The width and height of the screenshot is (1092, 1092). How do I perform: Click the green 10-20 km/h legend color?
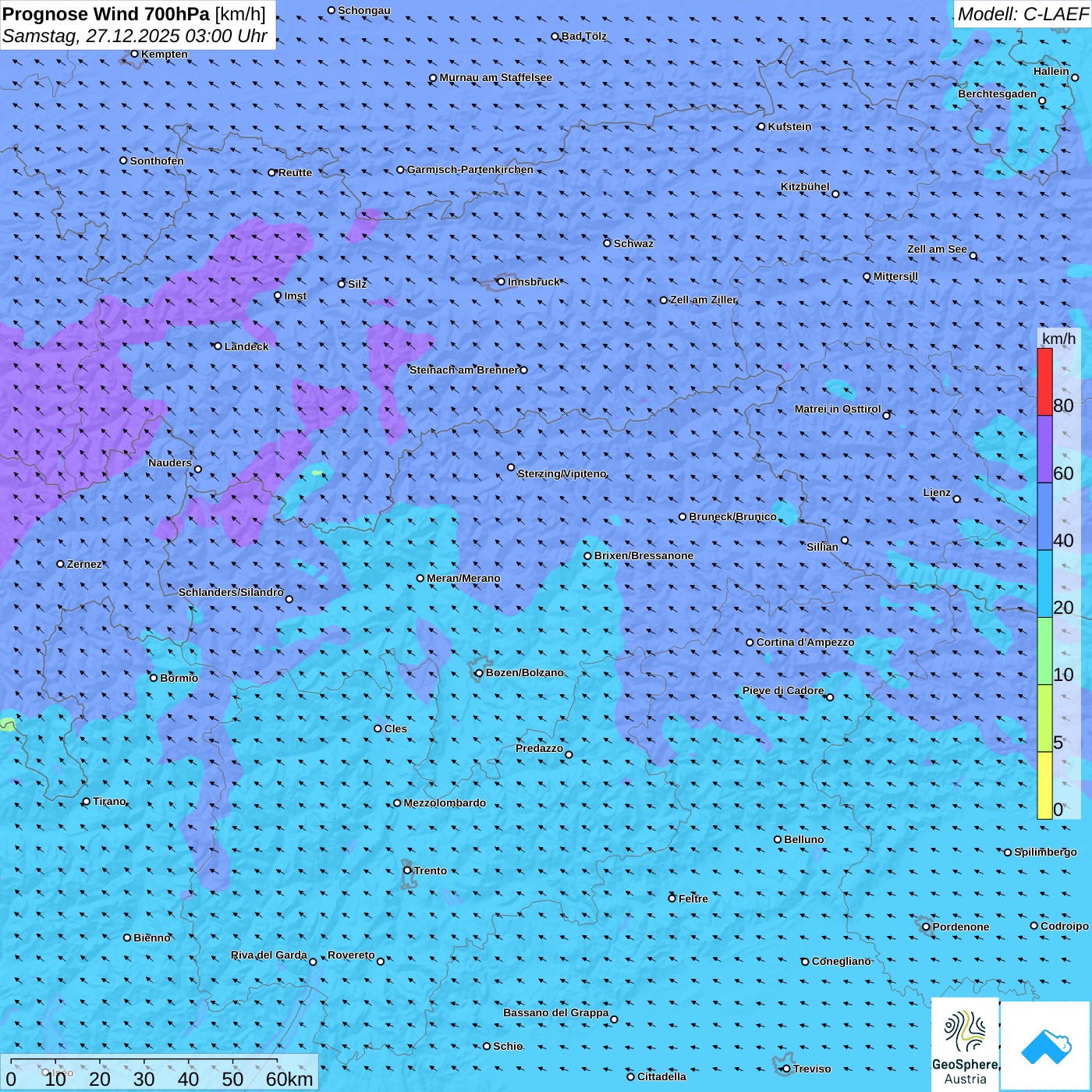[x=1044, y=651]
